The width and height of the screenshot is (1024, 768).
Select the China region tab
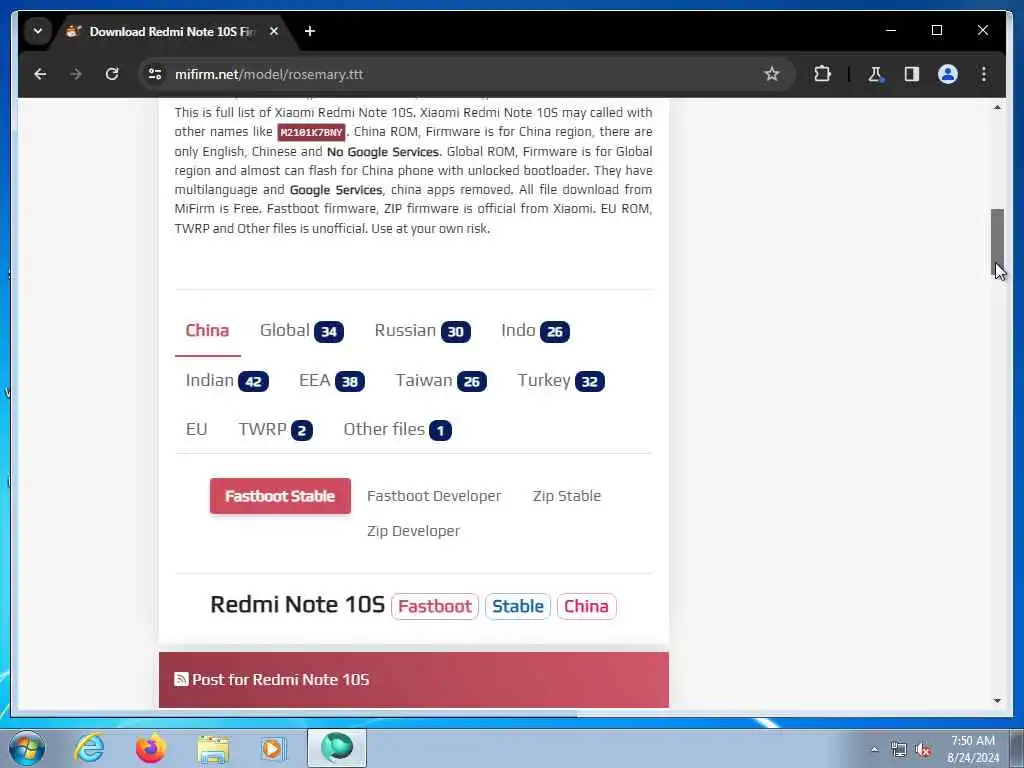(207, 331)
